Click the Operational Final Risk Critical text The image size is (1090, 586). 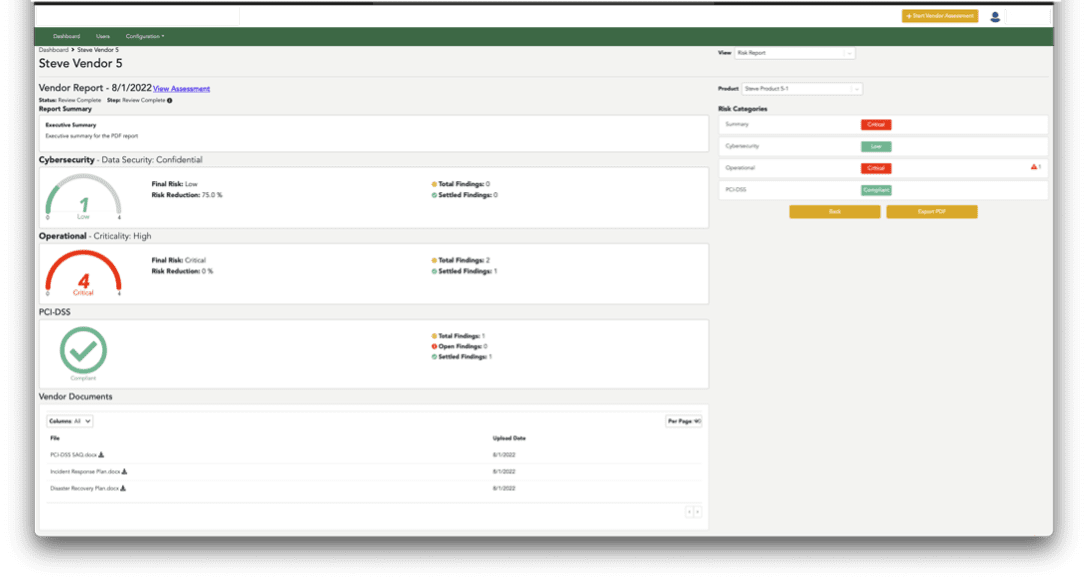[179, 260]
